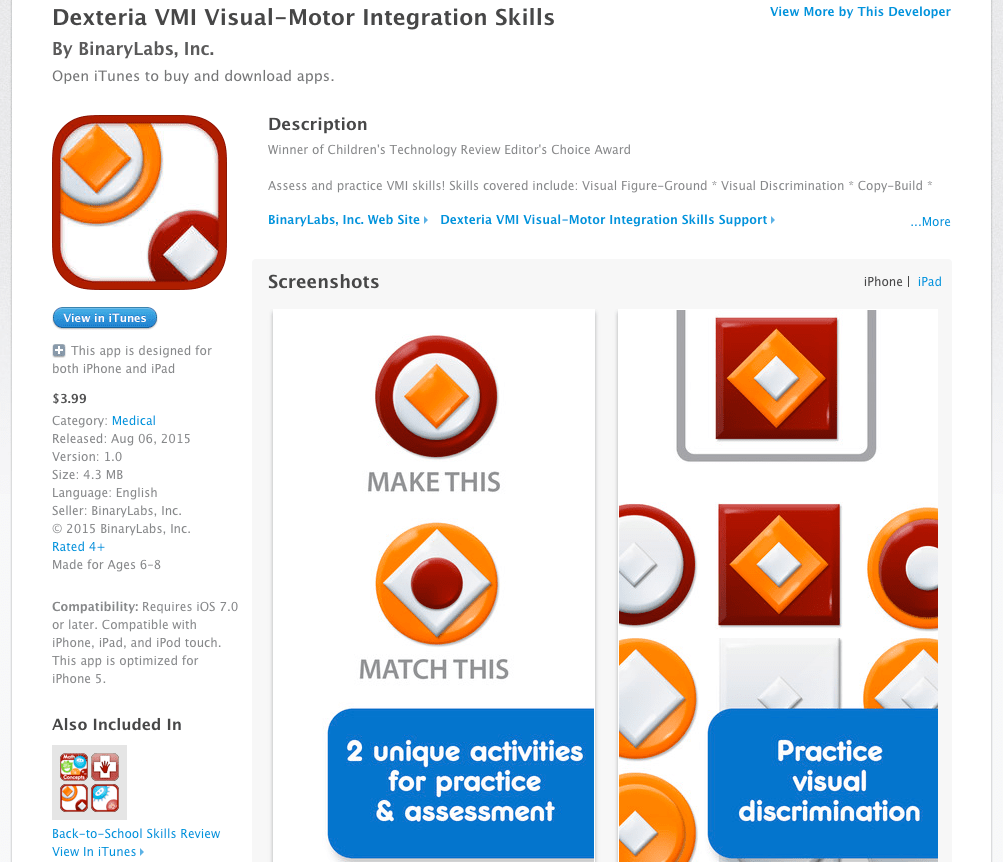Open the Medical category link

[x=134, y=421]
